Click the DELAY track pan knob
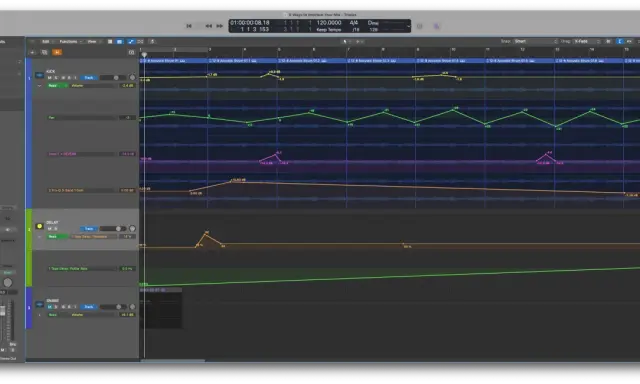Screen dimensions: 640x384 (x=132, y=229)
